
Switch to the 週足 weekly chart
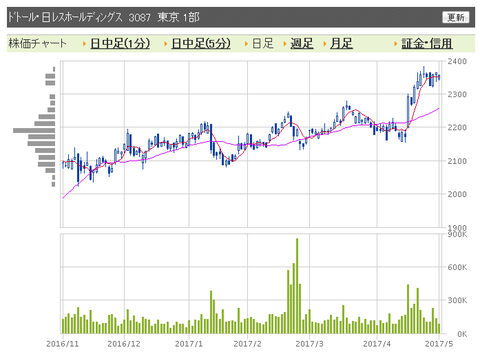[302, 44]
